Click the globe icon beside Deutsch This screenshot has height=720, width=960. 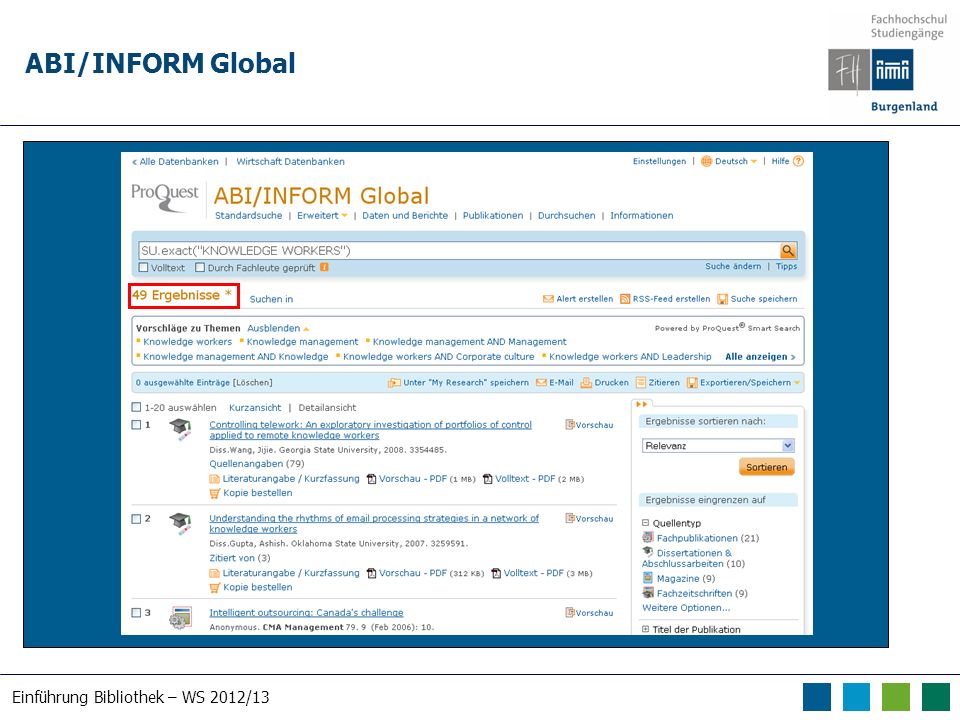coord(707,162)
